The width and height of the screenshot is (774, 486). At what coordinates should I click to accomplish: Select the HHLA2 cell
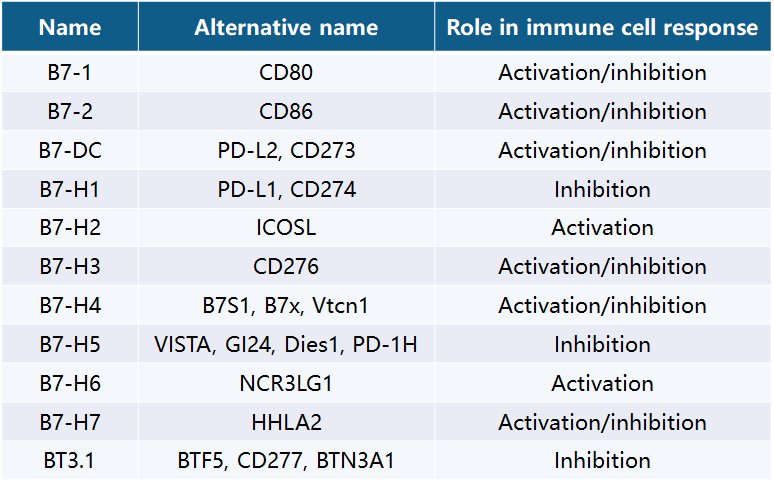tap(285, 421)
